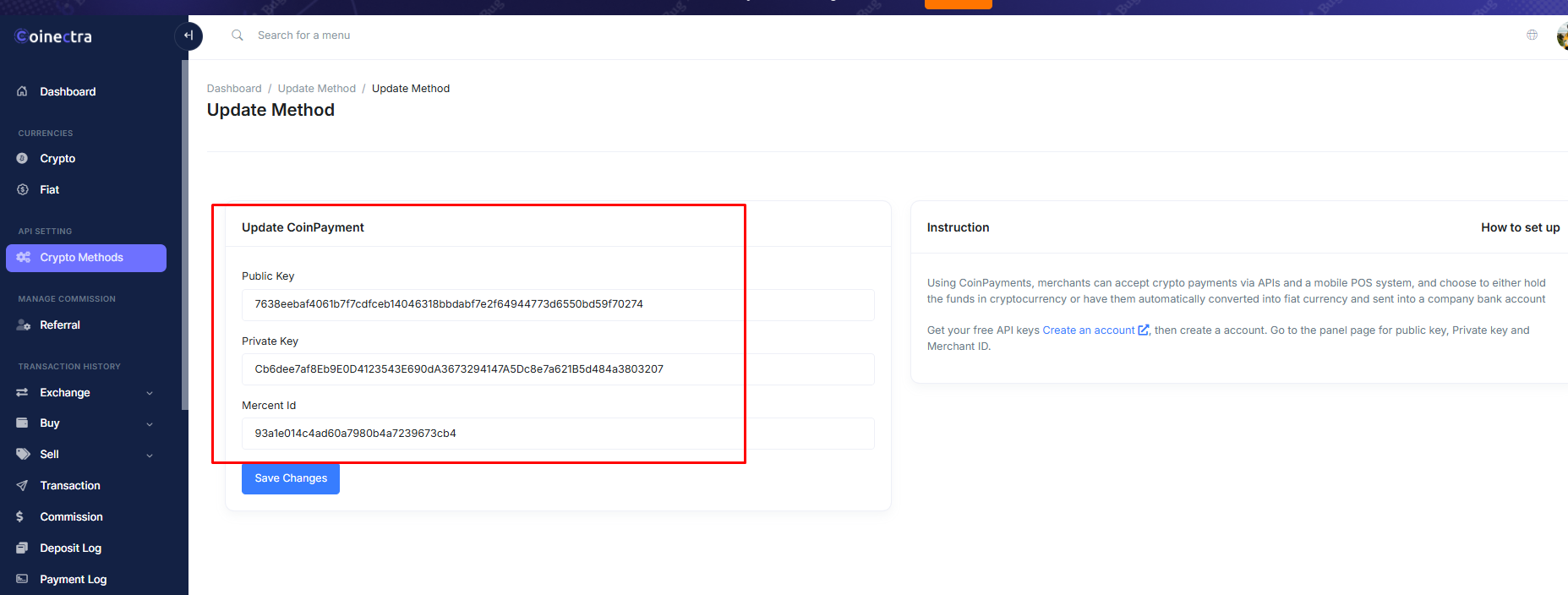Click the API SETTING section header
The image size is (1568, 595).
pyautogui.click(x=45, y=232)
